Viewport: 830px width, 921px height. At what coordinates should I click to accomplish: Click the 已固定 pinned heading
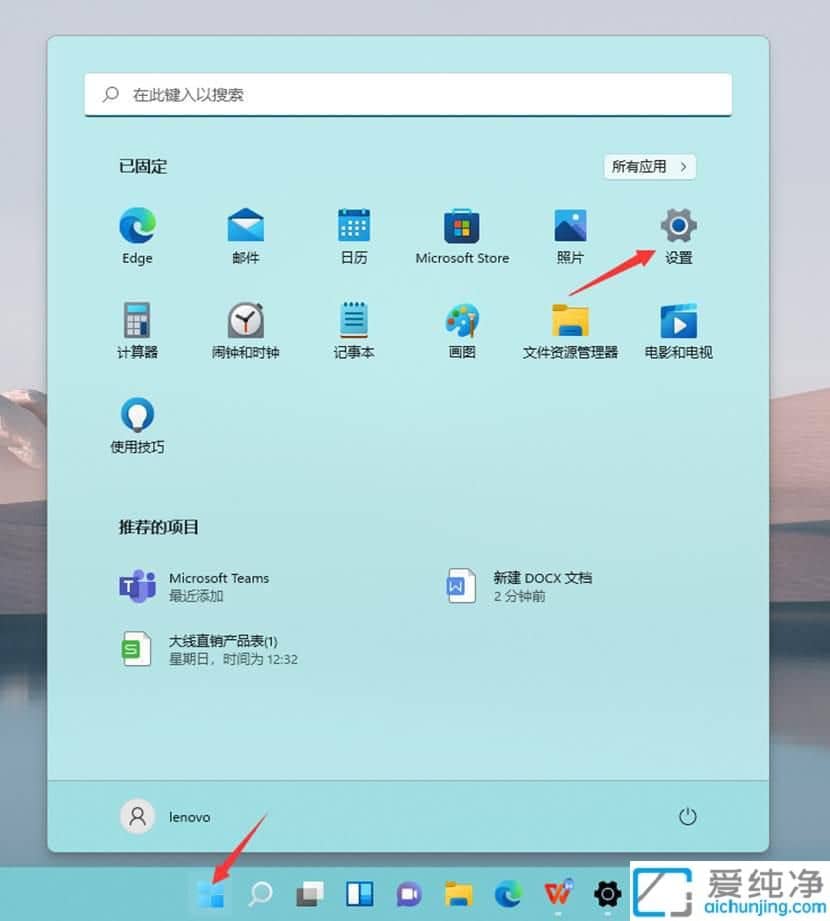click(x=143, y=167)
